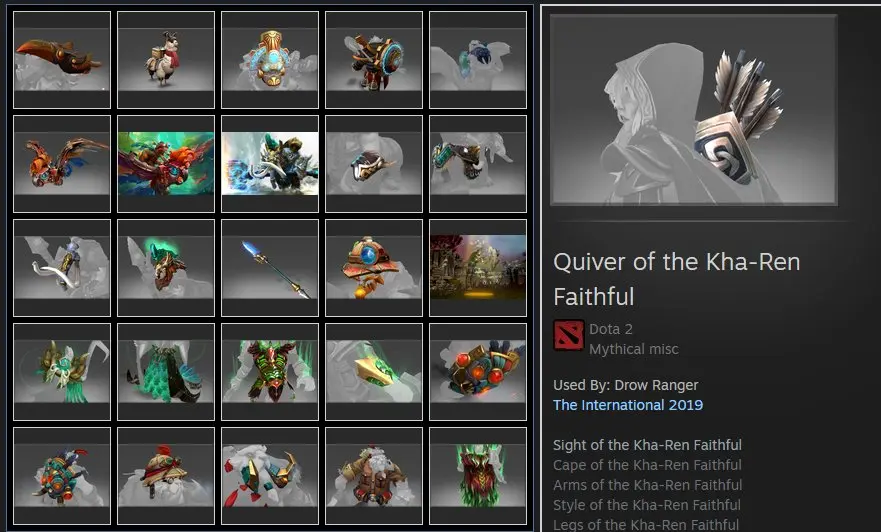Select the icy beast loading screen

[x=270, y=164]
